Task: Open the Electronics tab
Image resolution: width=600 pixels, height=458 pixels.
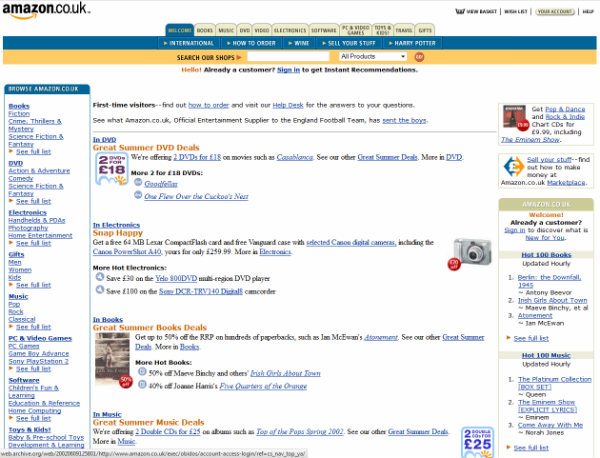Action: coord(290,30)
